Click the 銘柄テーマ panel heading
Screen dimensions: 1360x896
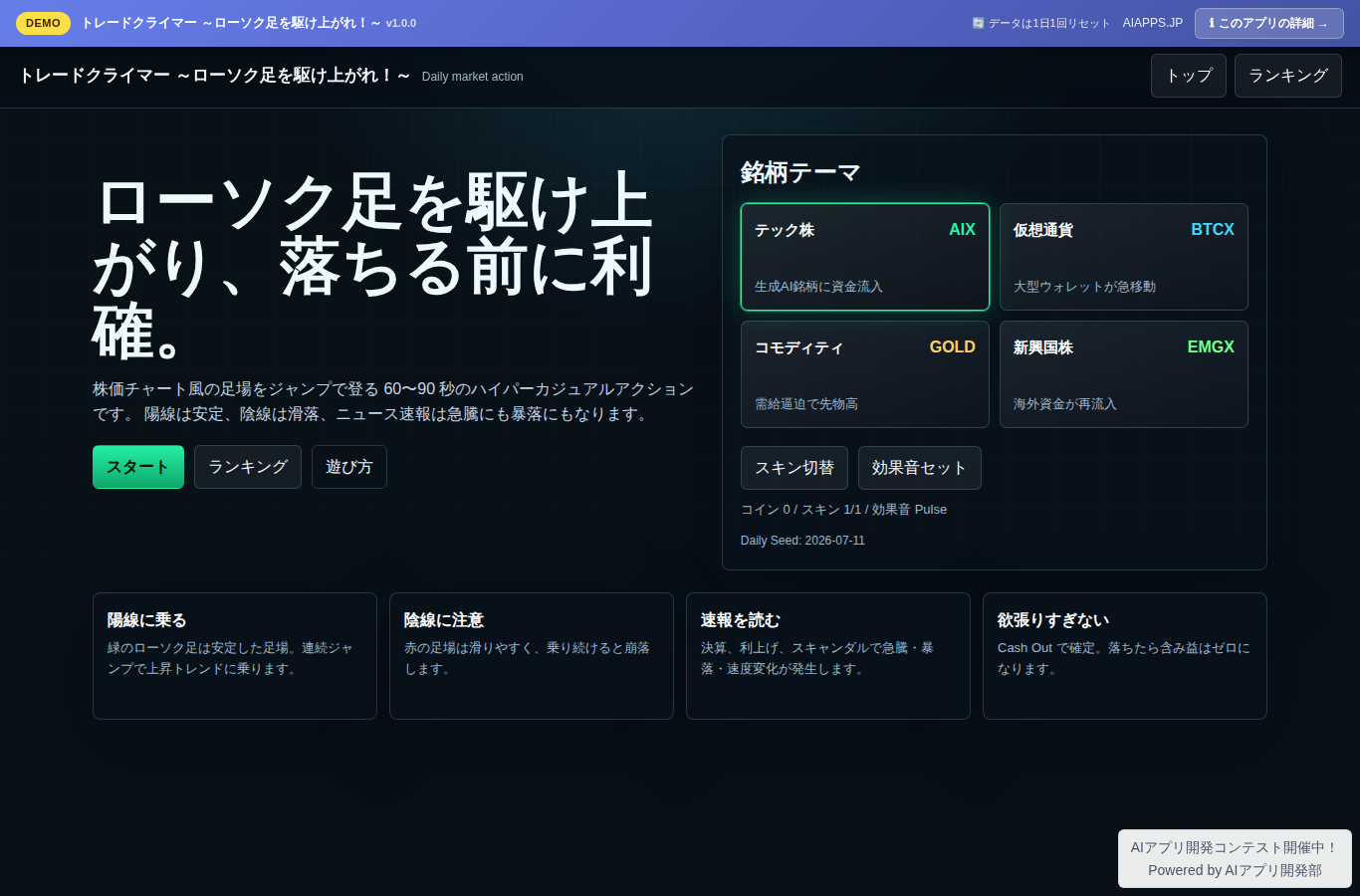(800, 172)
